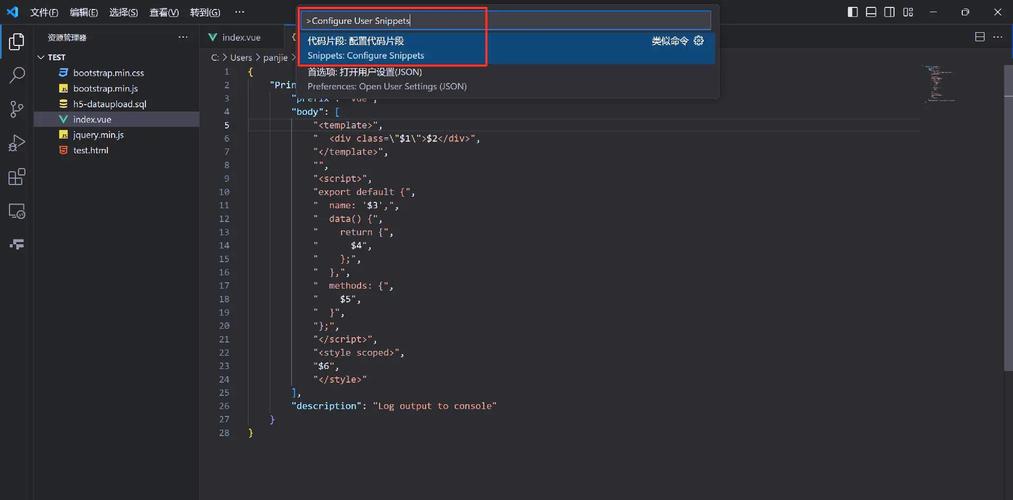Select 首选项: 打开用户设置(JSON) command

[x=507, y=79]
